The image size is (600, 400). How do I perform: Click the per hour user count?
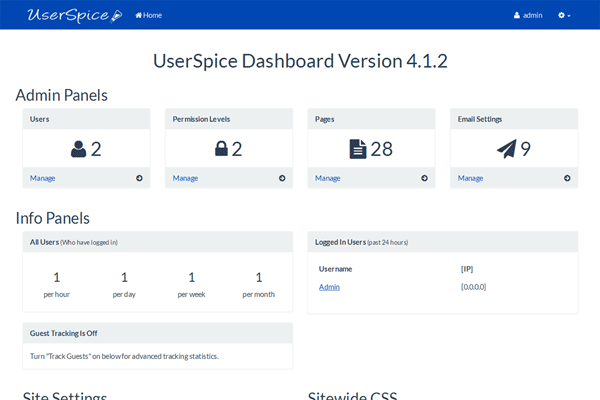click(x=57, y=277)
